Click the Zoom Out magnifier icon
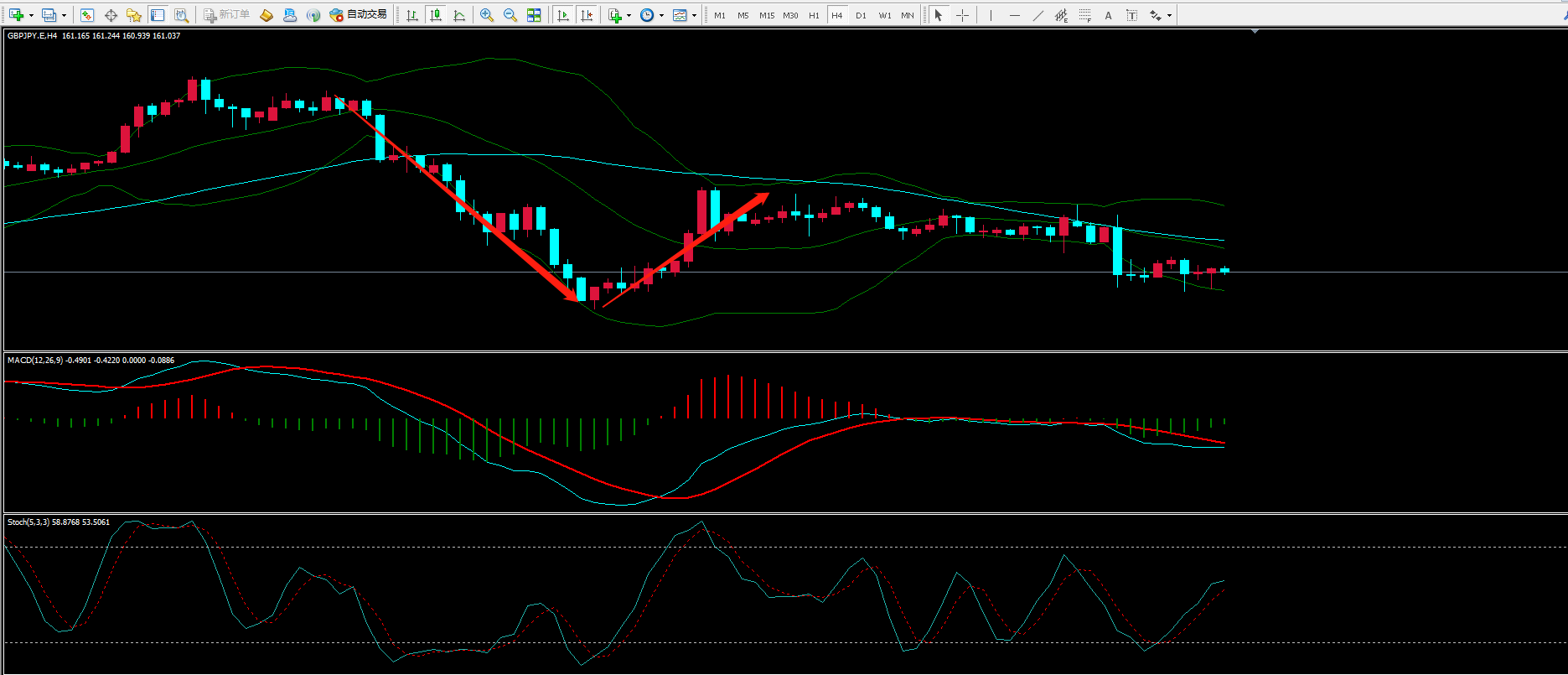 coord(510,15)
